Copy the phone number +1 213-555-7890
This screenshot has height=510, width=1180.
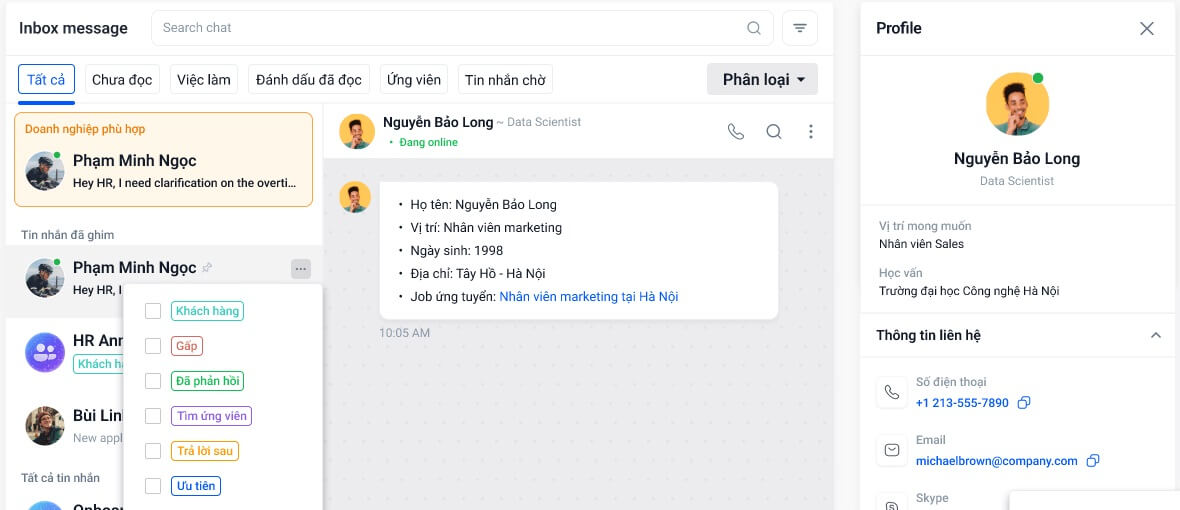pos(1023,403)
